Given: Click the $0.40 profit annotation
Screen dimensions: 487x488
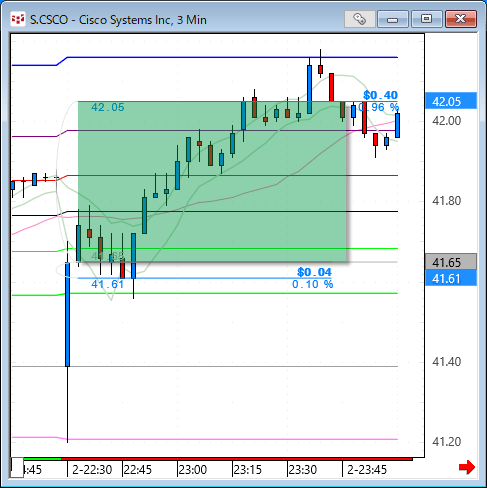Looking at the screenshot, I should (380, 95).
